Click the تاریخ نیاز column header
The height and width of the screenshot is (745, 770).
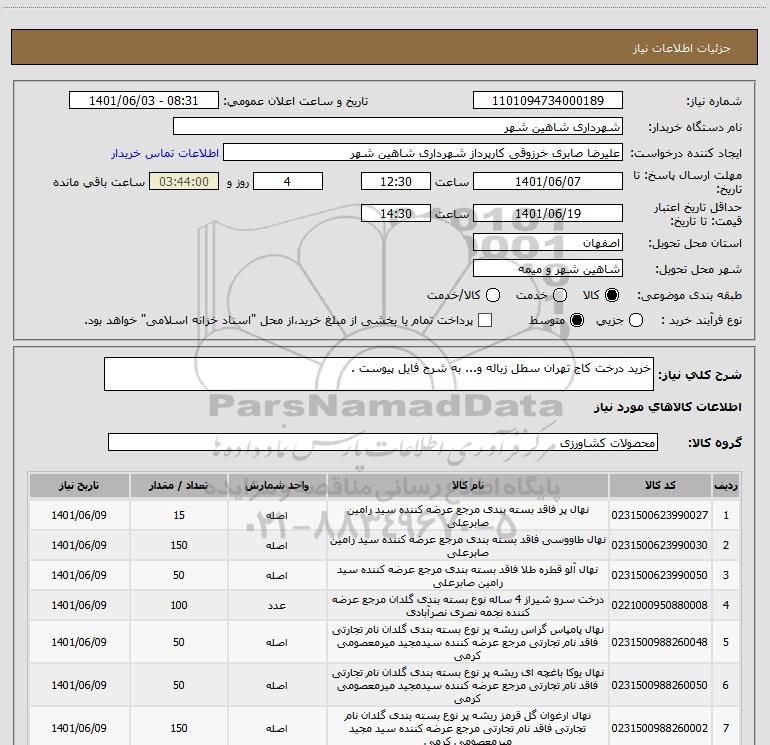[x=79, y=485]
